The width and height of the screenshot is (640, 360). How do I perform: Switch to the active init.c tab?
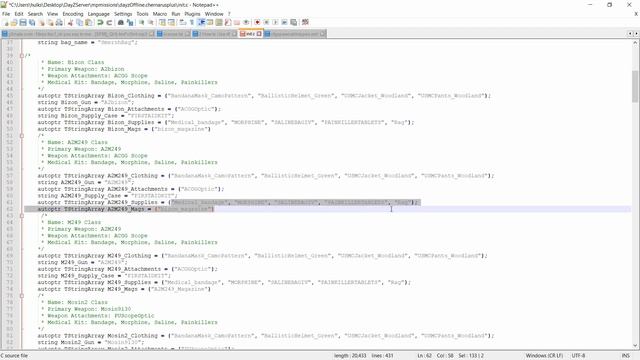(250, 34)
